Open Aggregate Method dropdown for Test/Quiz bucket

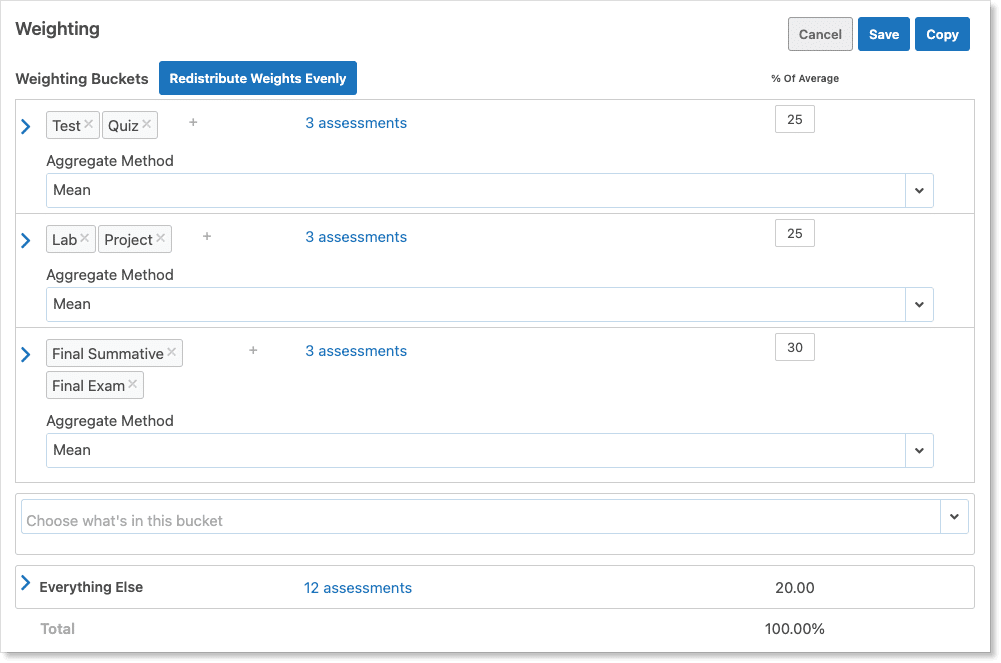918,190
